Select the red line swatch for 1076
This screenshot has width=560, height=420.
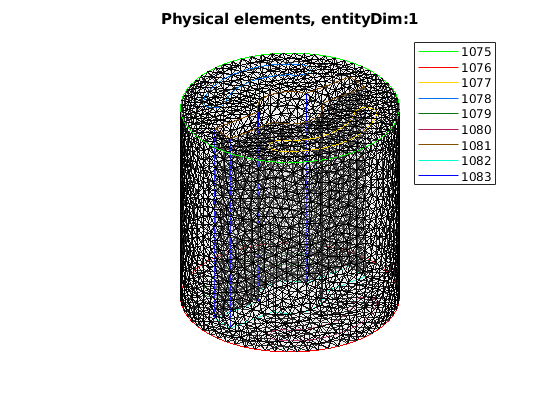tap(438, 68)
